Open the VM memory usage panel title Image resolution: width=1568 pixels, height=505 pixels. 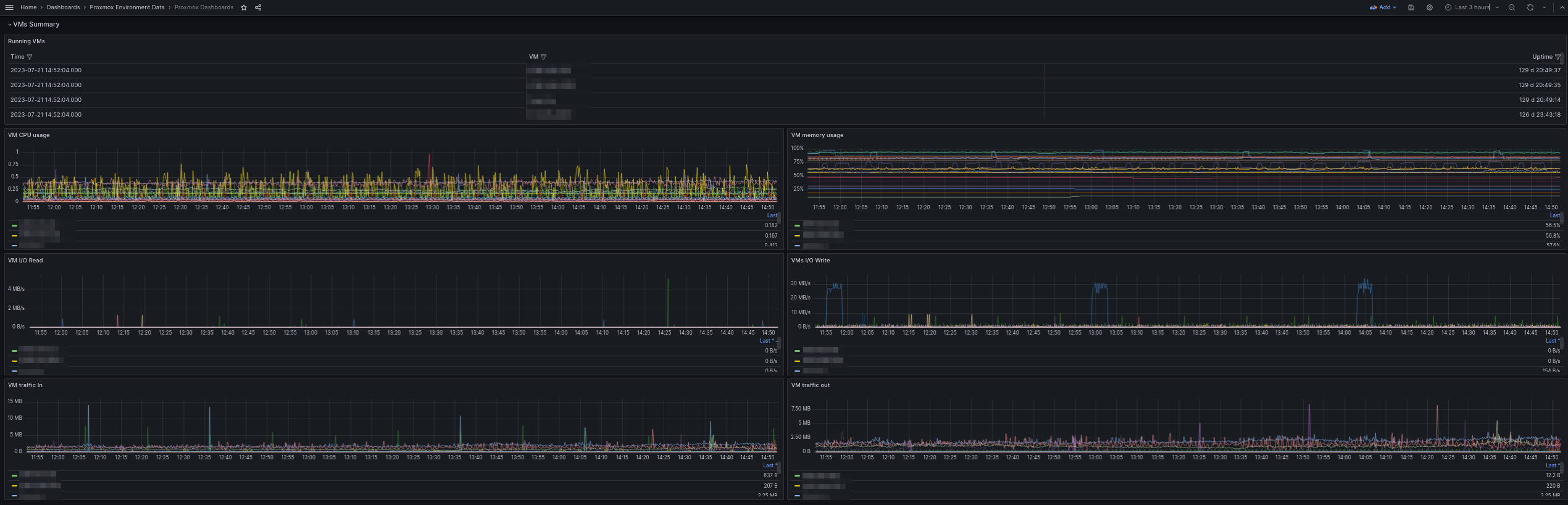click(x=817, y=135)
